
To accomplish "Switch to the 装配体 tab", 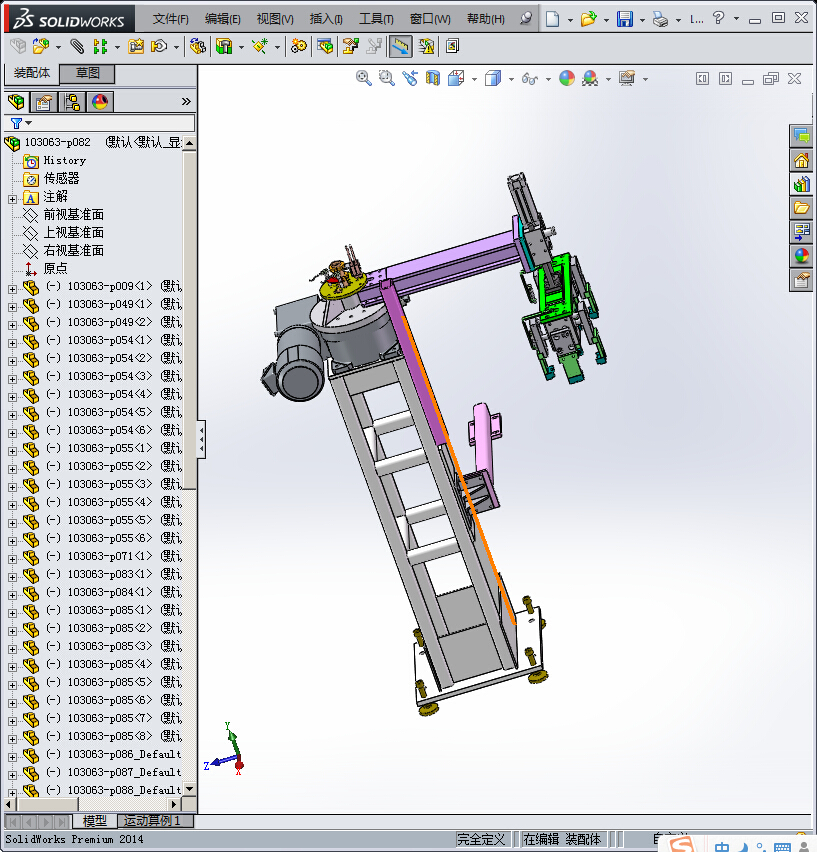I will [x=32, y=73].
